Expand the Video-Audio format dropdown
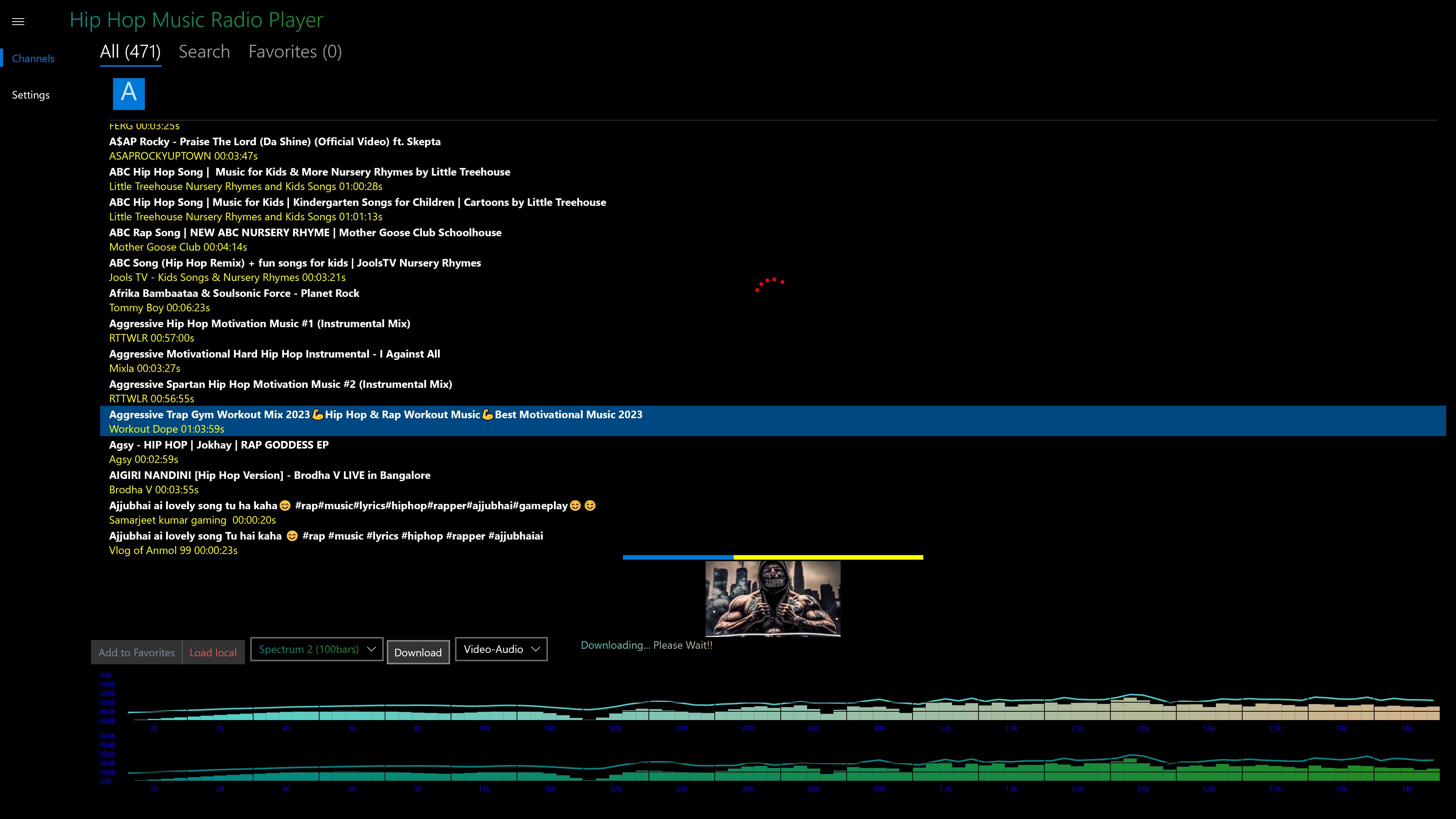1456x819 pixels. point(501,649)
